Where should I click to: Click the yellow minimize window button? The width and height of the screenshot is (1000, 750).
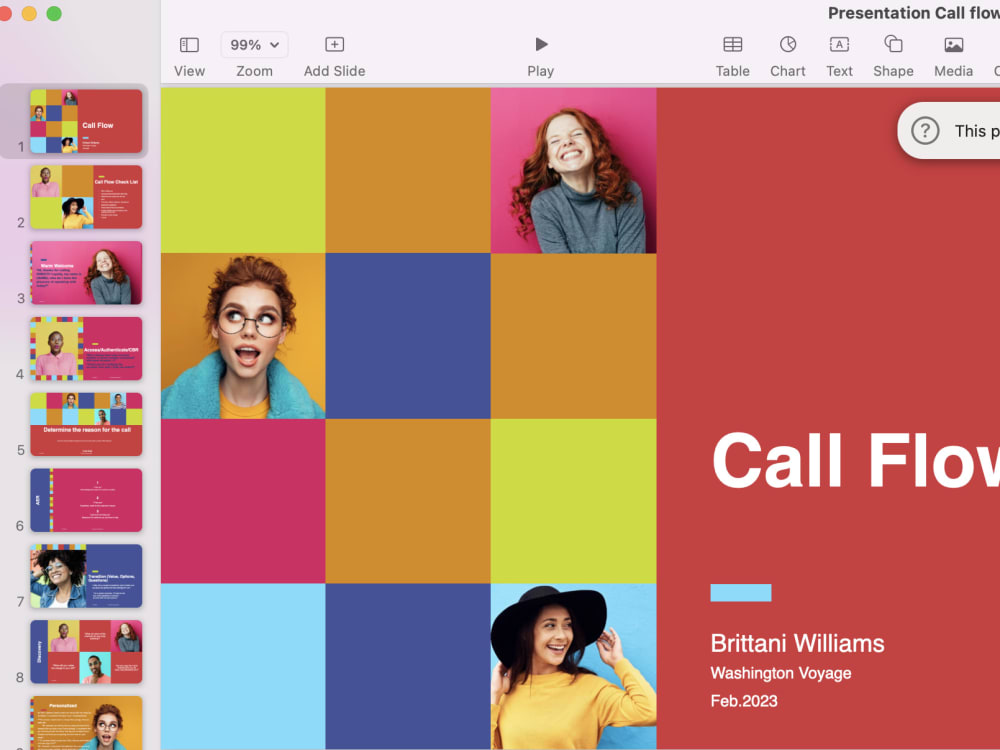coord(29,13)
